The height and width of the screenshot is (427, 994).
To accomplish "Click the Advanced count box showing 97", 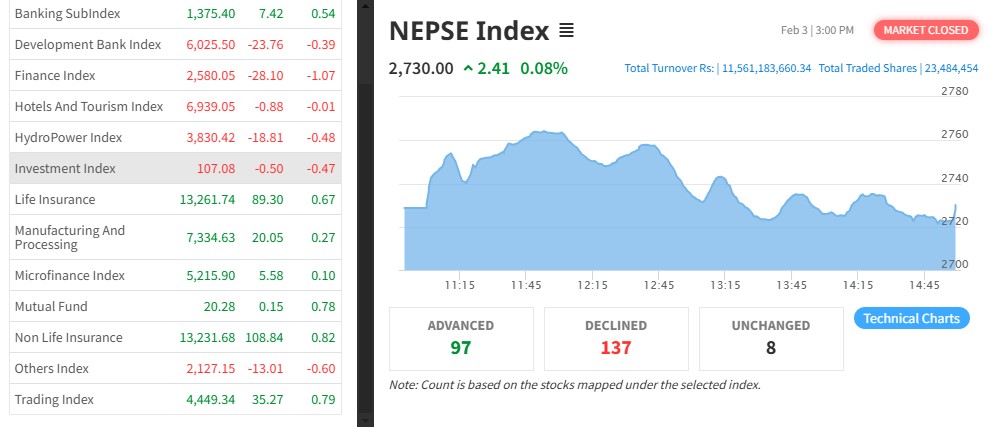I will 461,337.
